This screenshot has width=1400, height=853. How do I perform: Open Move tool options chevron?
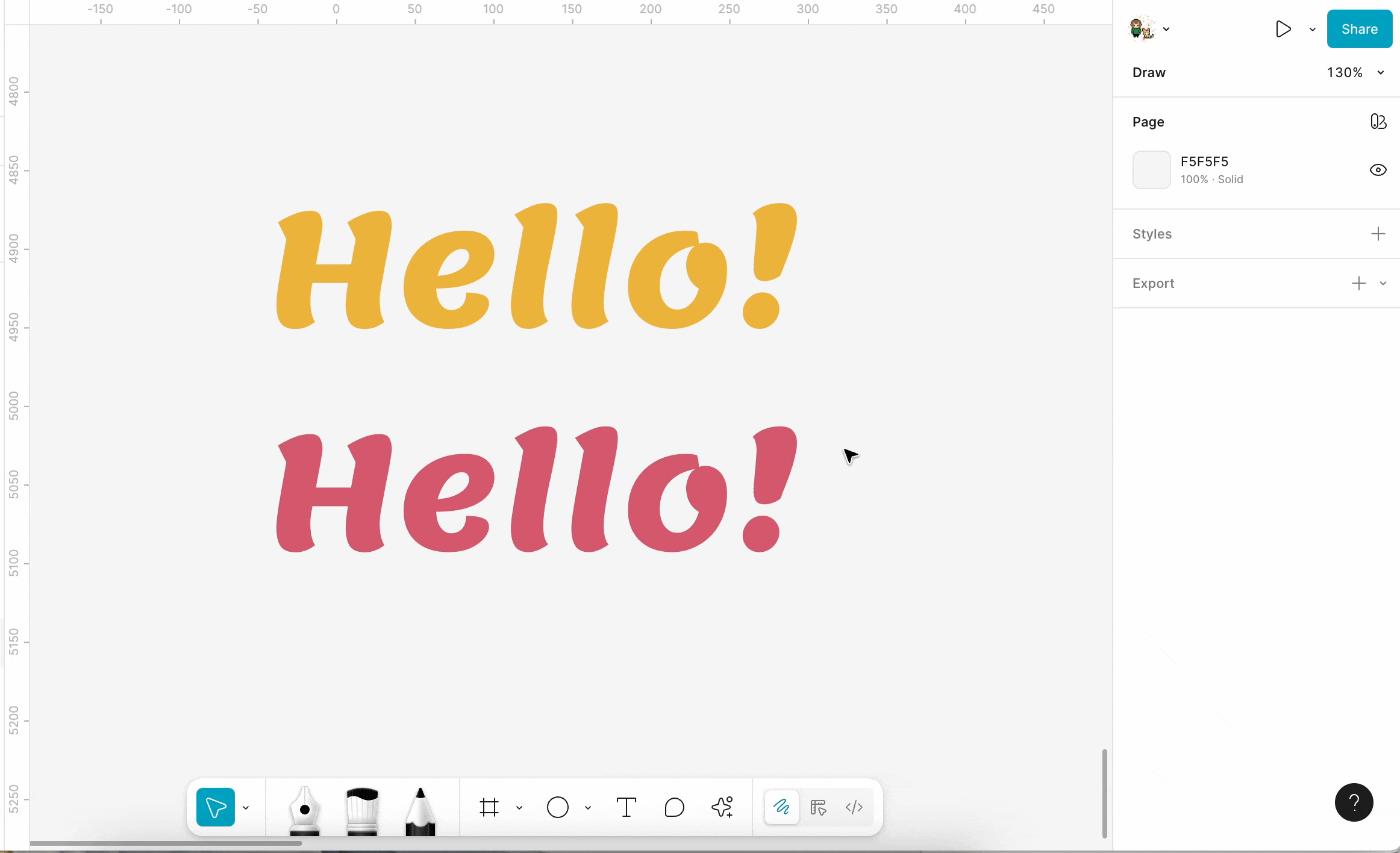(246, 808)
